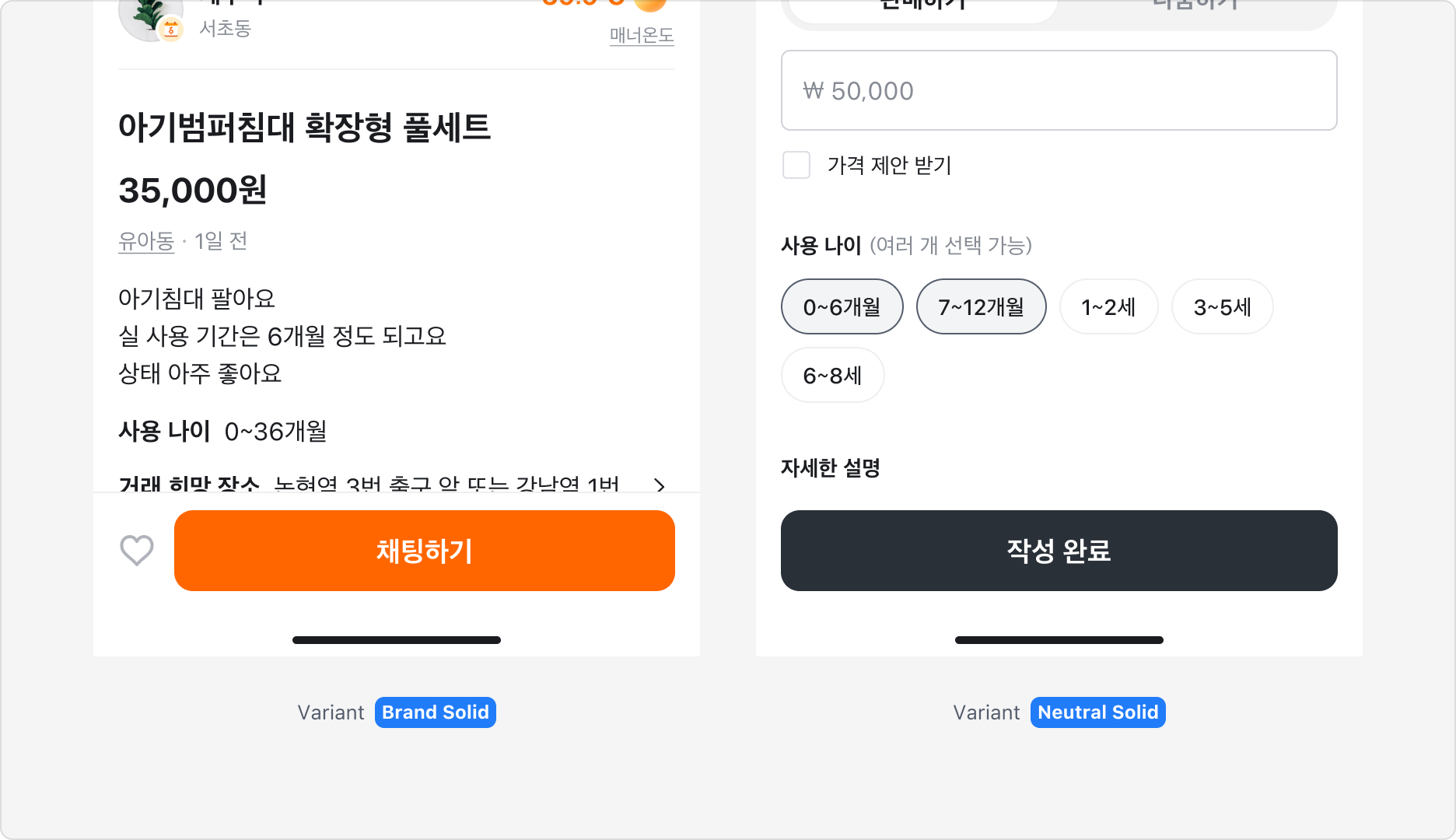This screenshot has width=1456, height=840.
Task: Select the 3~5세 age chip
Action: click(1222, 306)
